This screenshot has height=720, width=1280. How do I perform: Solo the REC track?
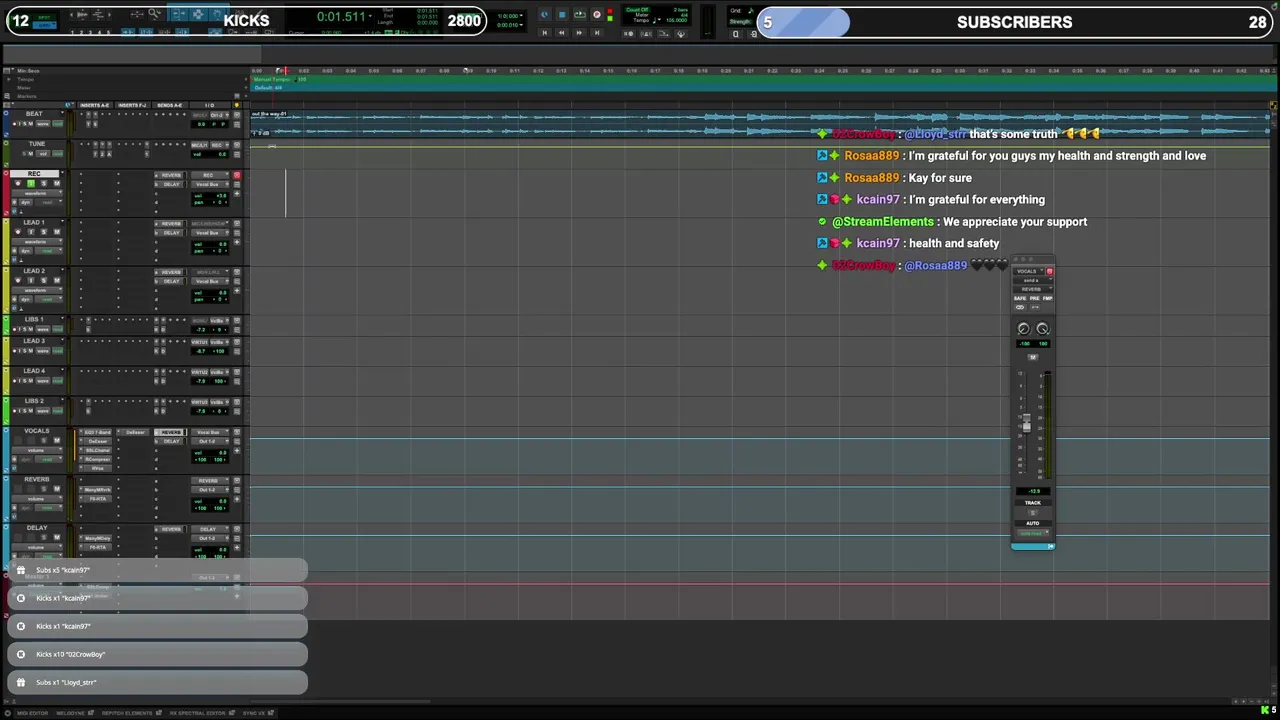(x=44, y=183)
